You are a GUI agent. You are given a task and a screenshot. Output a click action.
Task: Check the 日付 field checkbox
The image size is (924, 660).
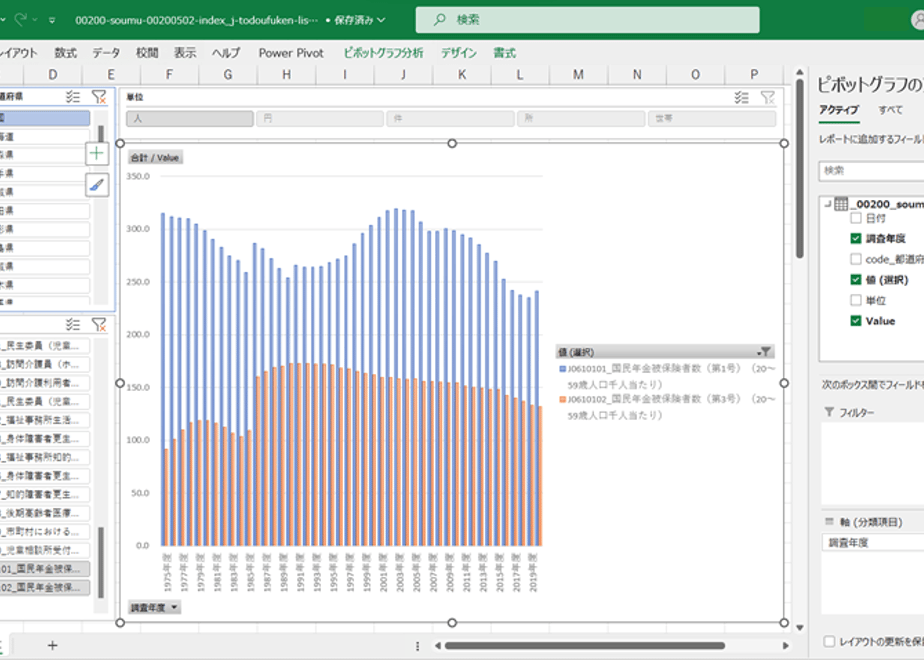point(856,218)
